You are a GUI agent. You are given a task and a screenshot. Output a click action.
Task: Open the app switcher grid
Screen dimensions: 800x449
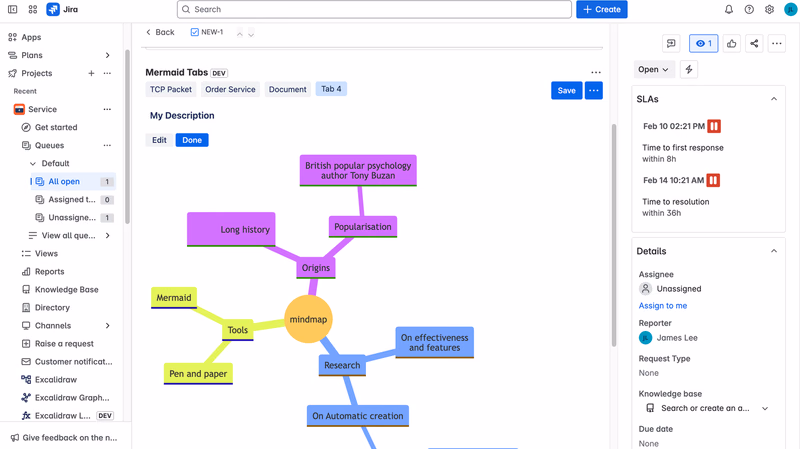(x=33, y=9)
